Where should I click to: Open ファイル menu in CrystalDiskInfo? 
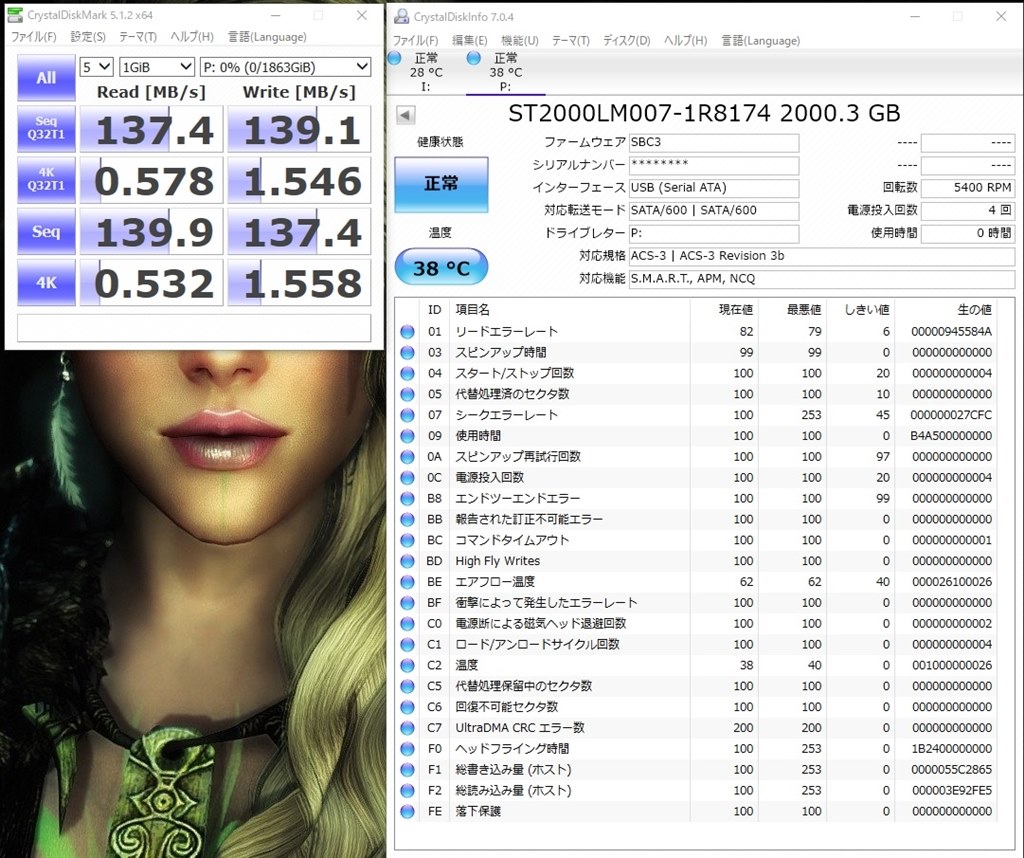tap(416, 40)
